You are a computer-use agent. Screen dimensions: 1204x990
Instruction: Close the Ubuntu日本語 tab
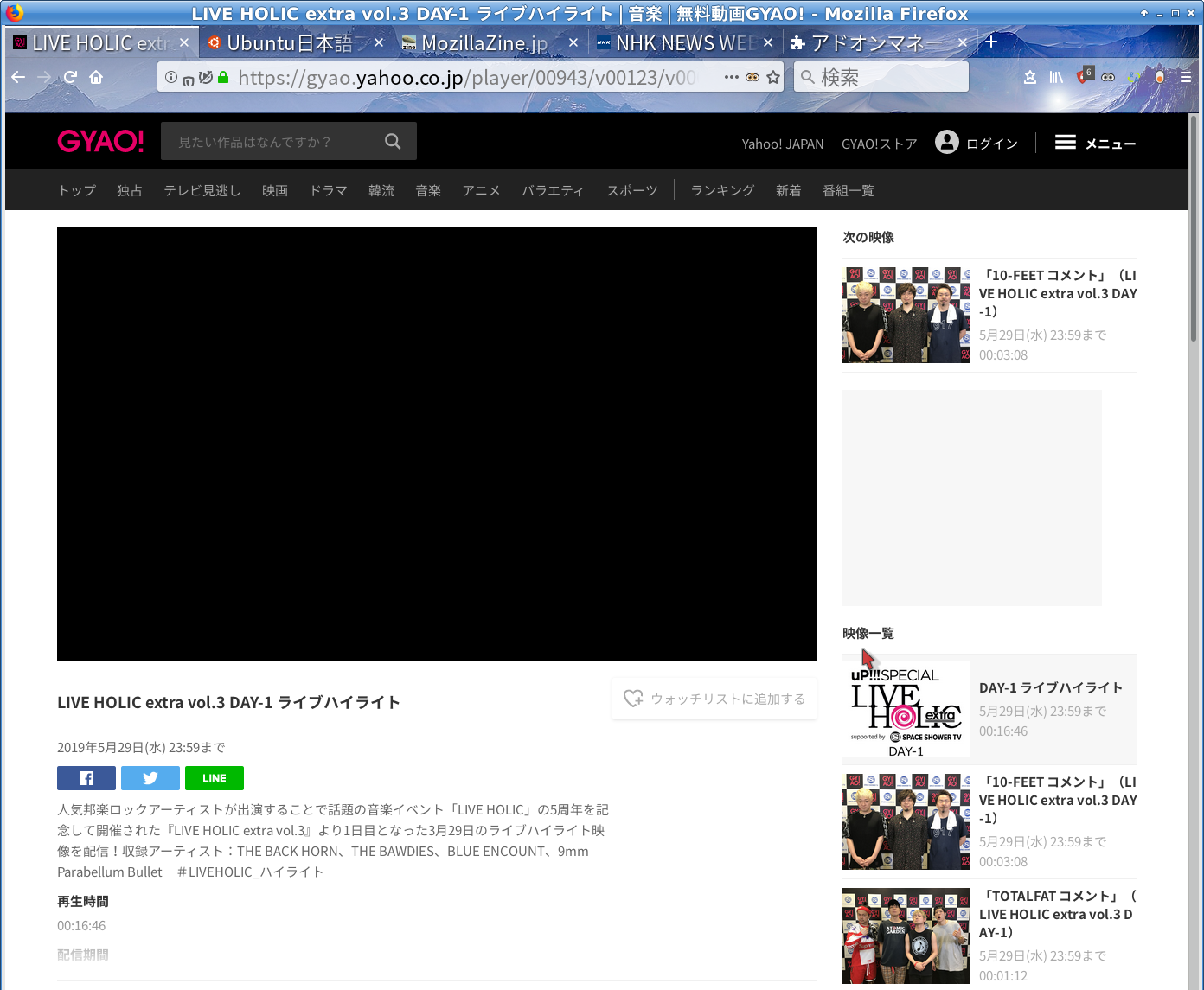tap(379, 42)
